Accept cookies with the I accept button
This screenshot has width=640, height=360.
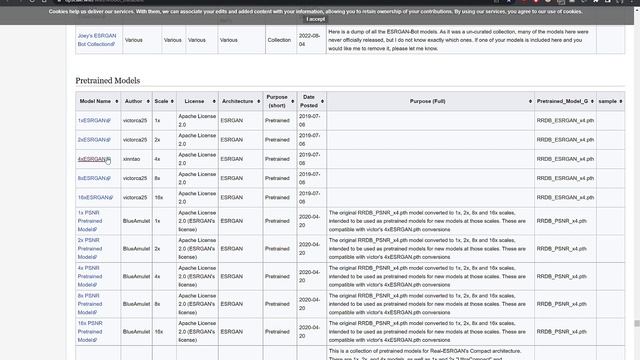point(316,19)
